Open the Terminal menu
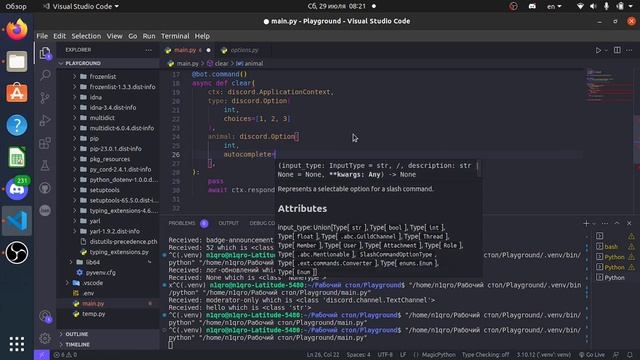 click(x=175, y=36)
